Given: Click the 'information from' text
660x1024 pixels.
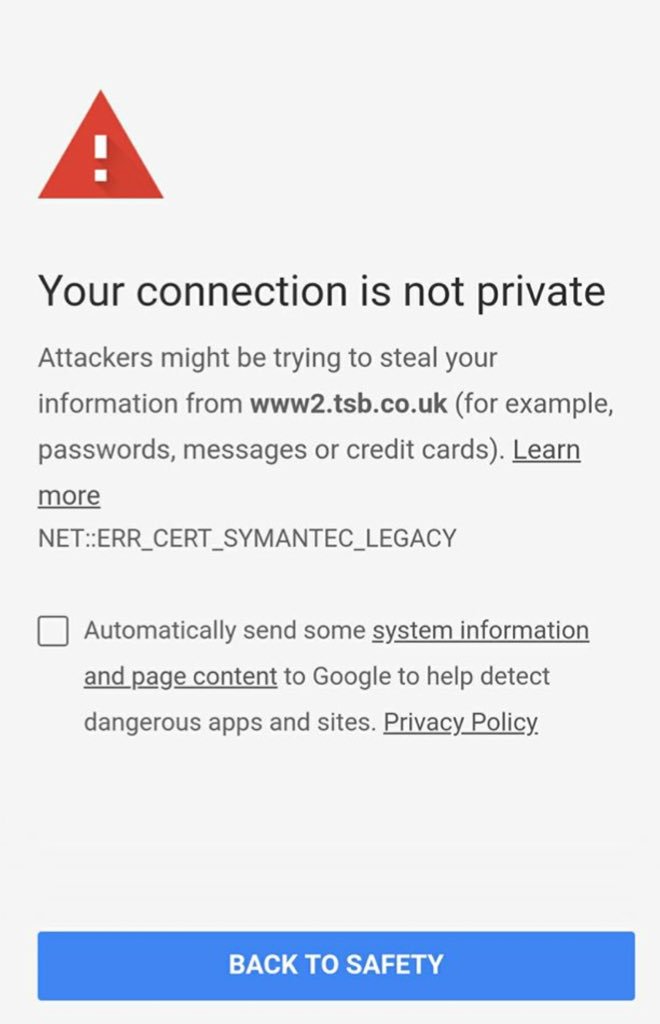Looking at the screenshot, I should point(140,404).
